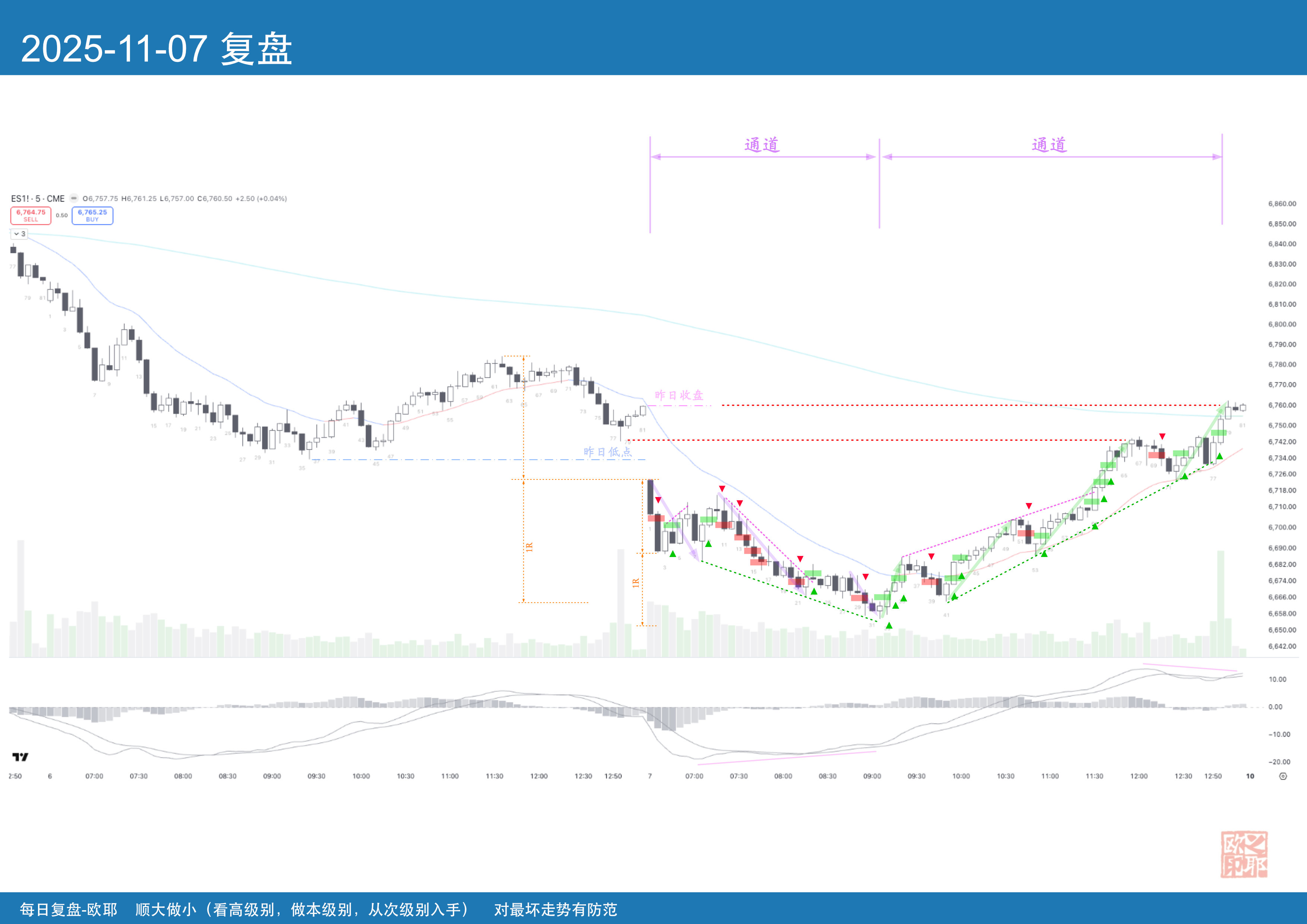Click the bold 10 date label on time axis

tap(1250, 776)
